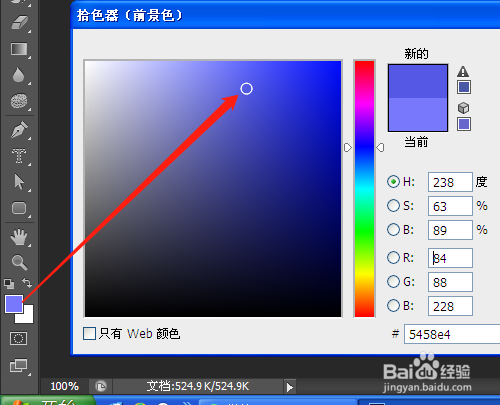Click the hex field showing 5458e4
This screenshot has width=500, height=405.
click(x=452, y=334)
